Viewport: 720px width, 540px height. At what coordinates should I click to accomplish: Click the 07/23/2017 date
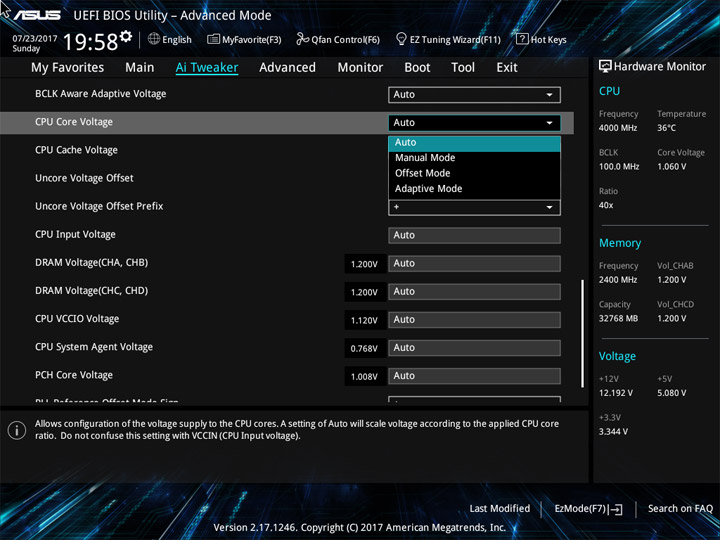pos(35,39)
